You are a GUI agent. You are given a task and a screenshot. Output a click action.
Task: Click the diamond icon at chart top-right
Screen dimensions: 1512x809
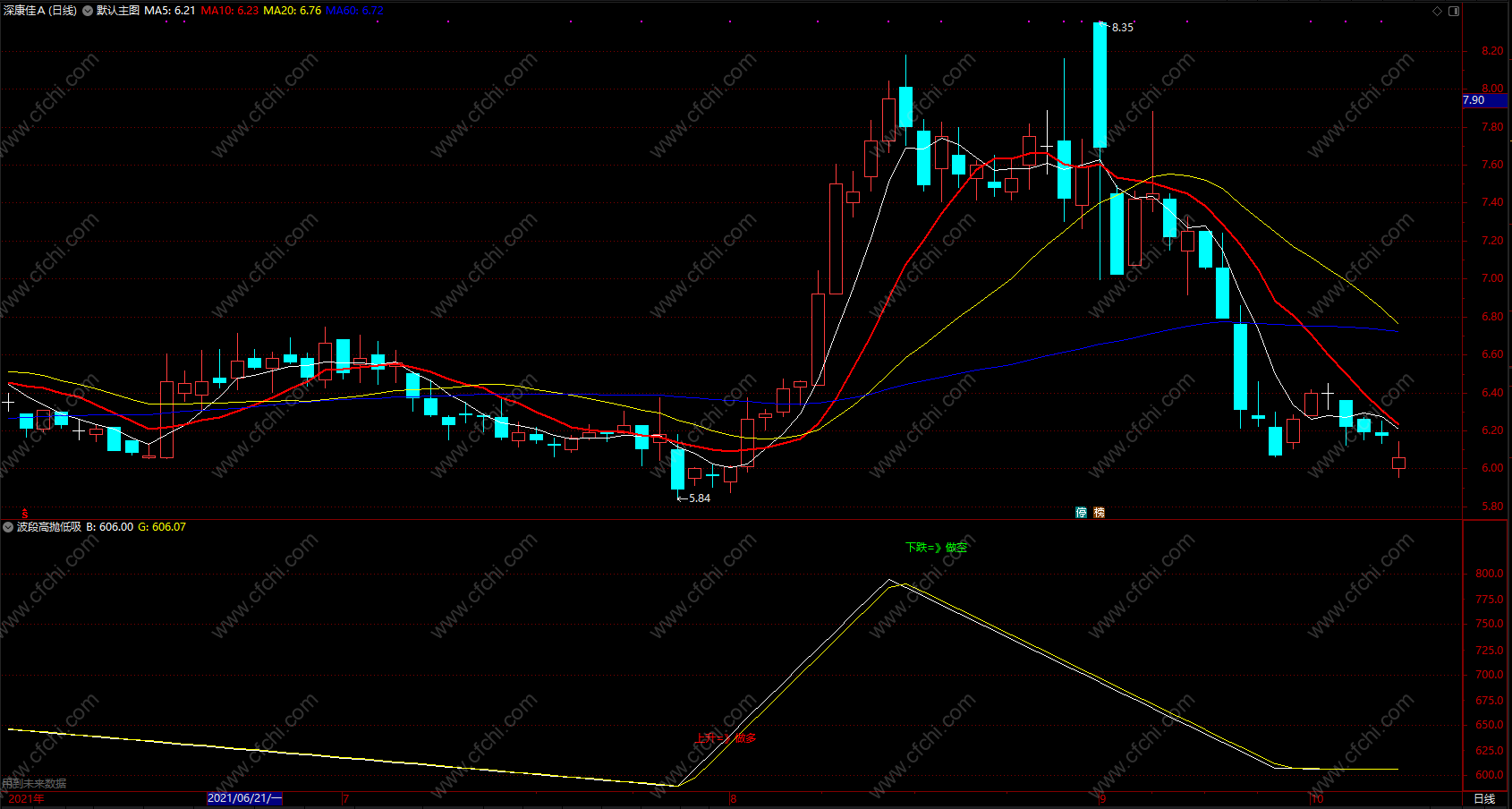coord(1438,11)
